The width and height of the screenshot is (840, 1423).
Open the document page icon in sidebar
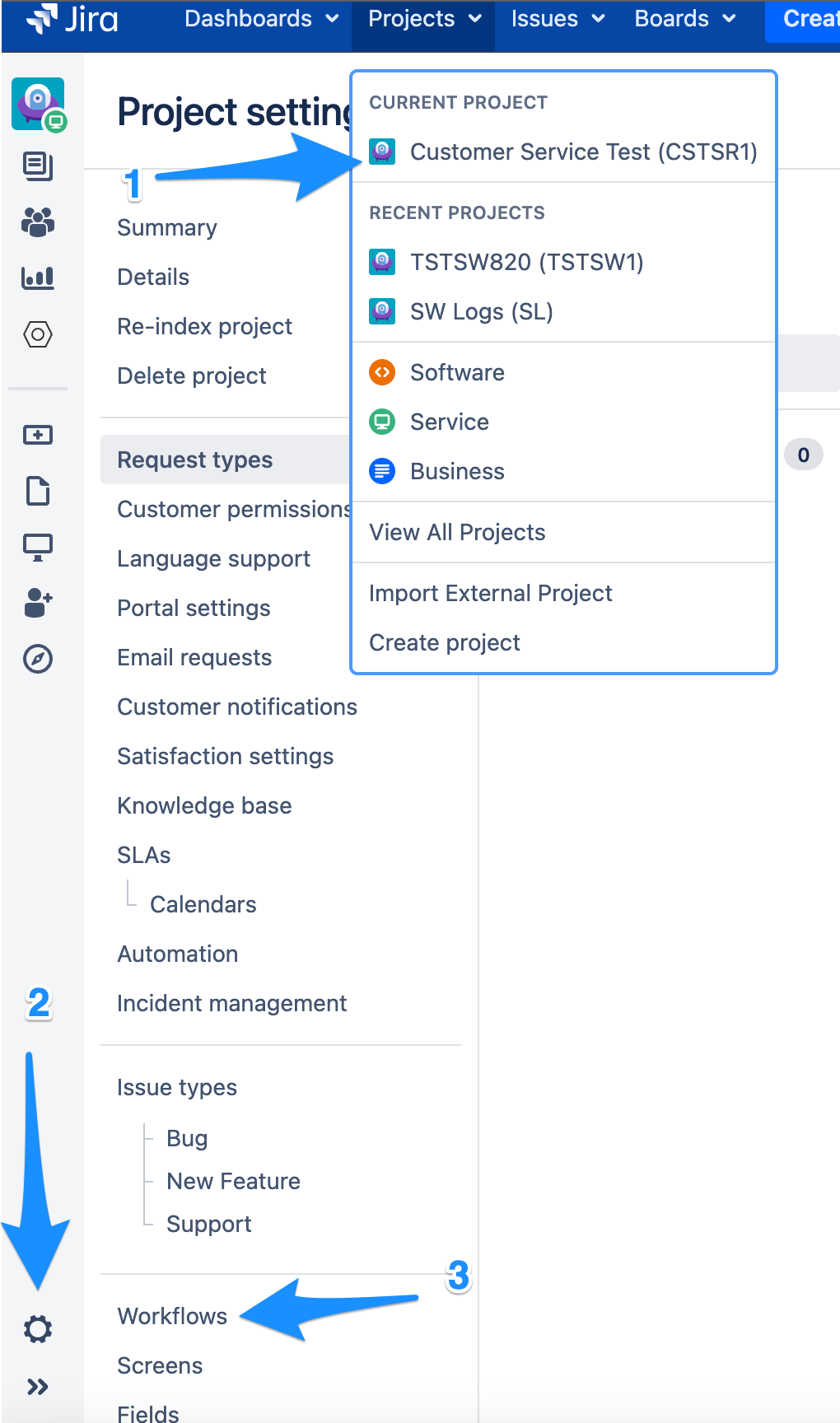pyautogui.click(x=38, y=491)
